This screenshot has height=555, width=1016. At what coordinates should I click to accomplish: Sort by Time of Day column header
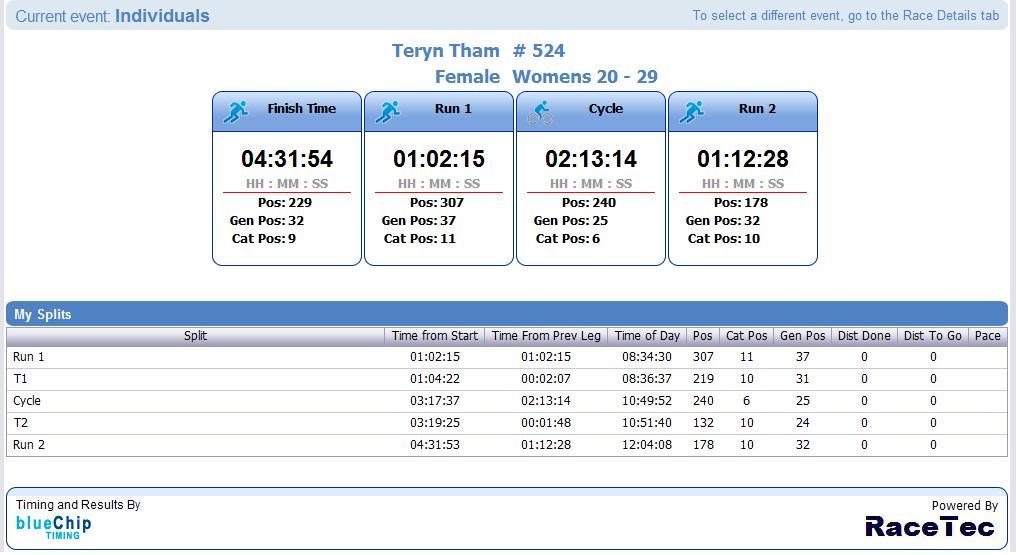coord(647,336)
